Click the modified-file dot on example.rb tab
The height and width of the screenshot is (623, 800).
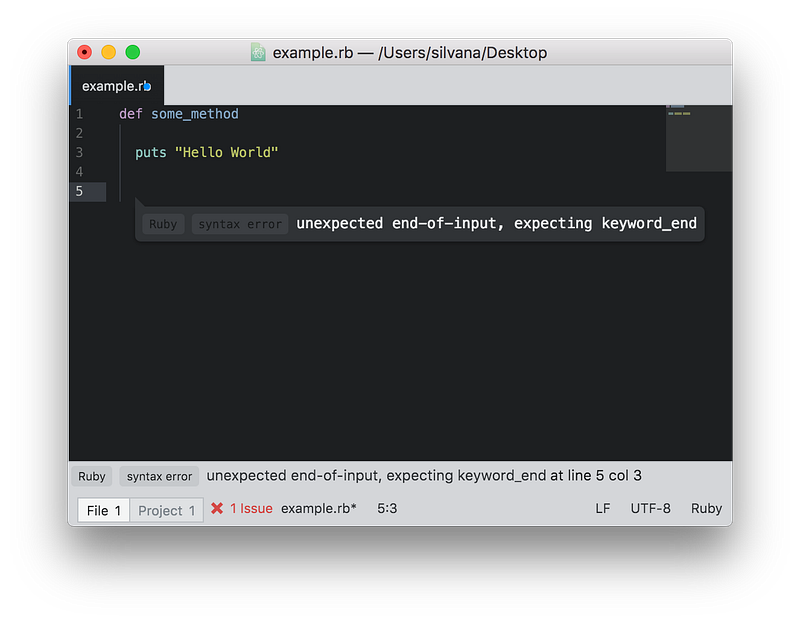click(147, 87)
